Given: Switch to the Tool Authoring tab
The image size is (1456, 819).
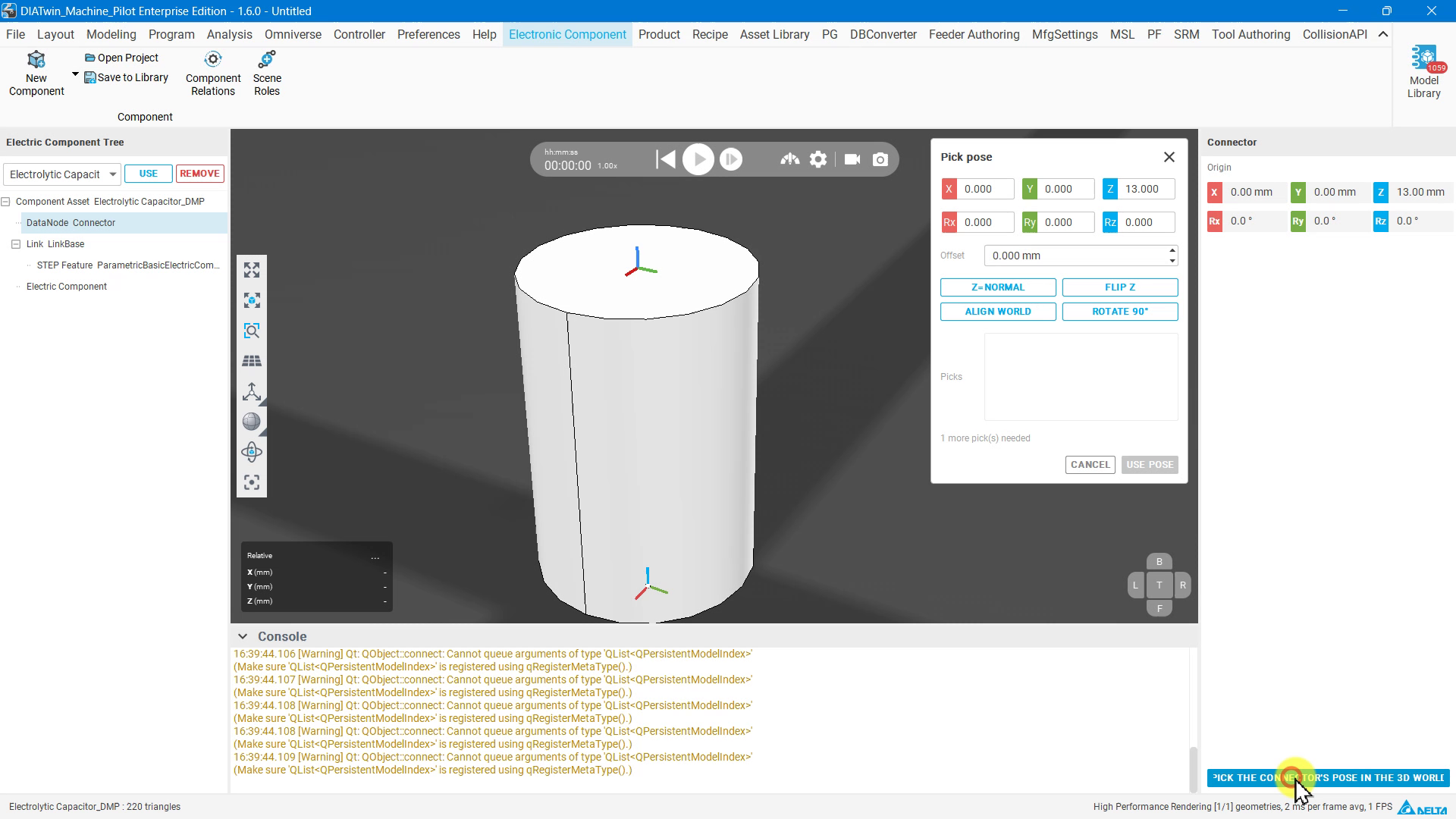Looking at the screenshot, I should tap(1250, 35).
